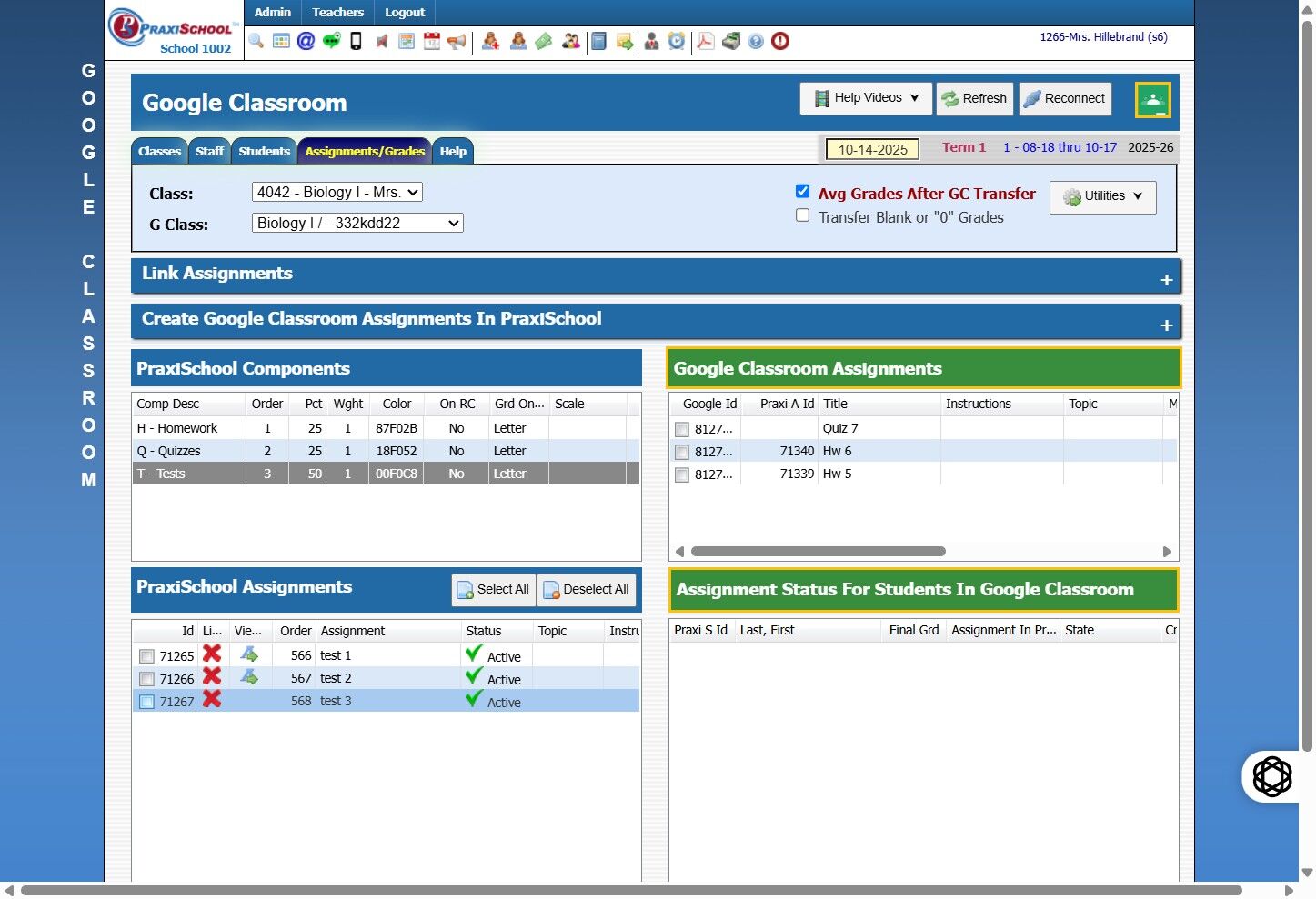This screenshot has width=1316, height=899.
Task: Expand the Utilities dropdown menu
Action: [x=1102, y=196]
